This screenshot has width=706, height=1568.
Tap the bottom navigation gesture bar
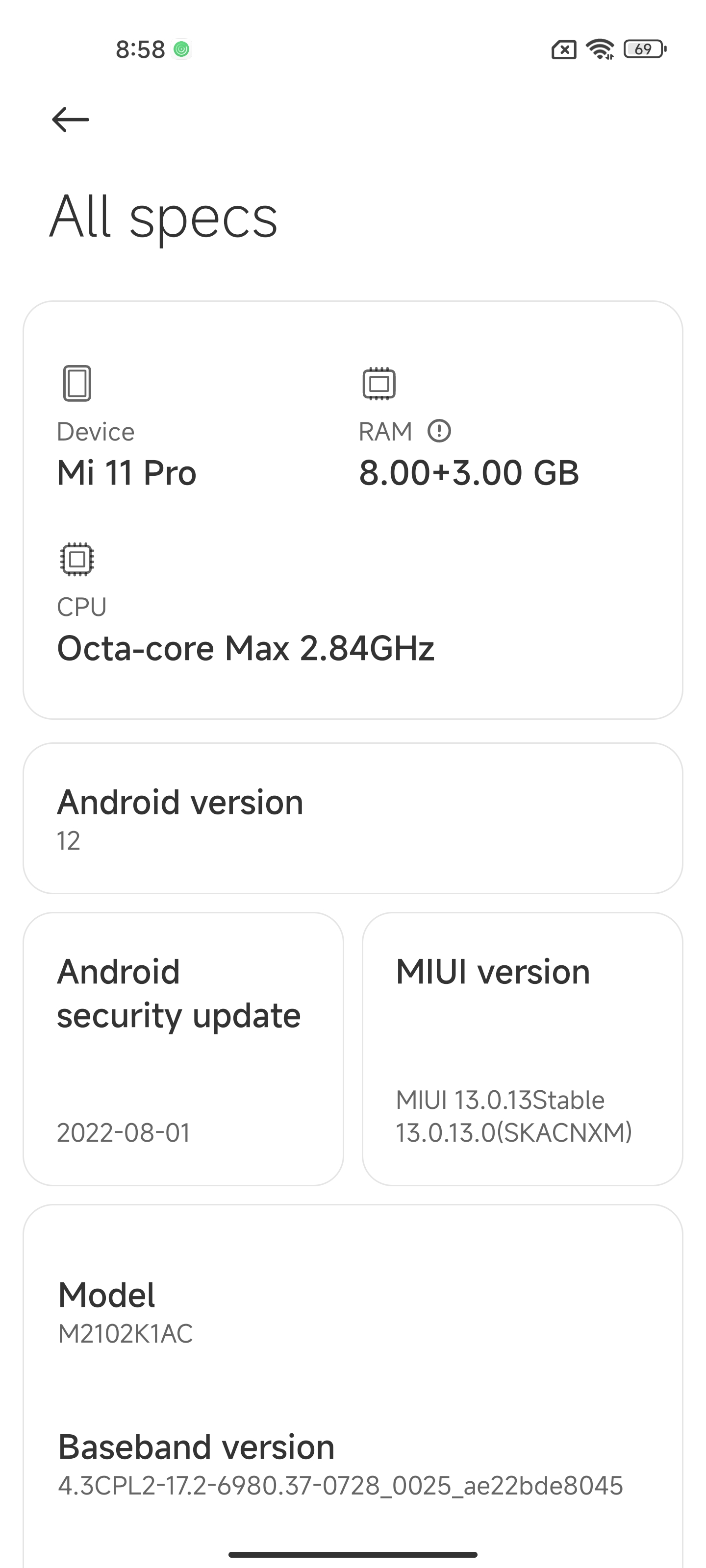(353, 1554)
